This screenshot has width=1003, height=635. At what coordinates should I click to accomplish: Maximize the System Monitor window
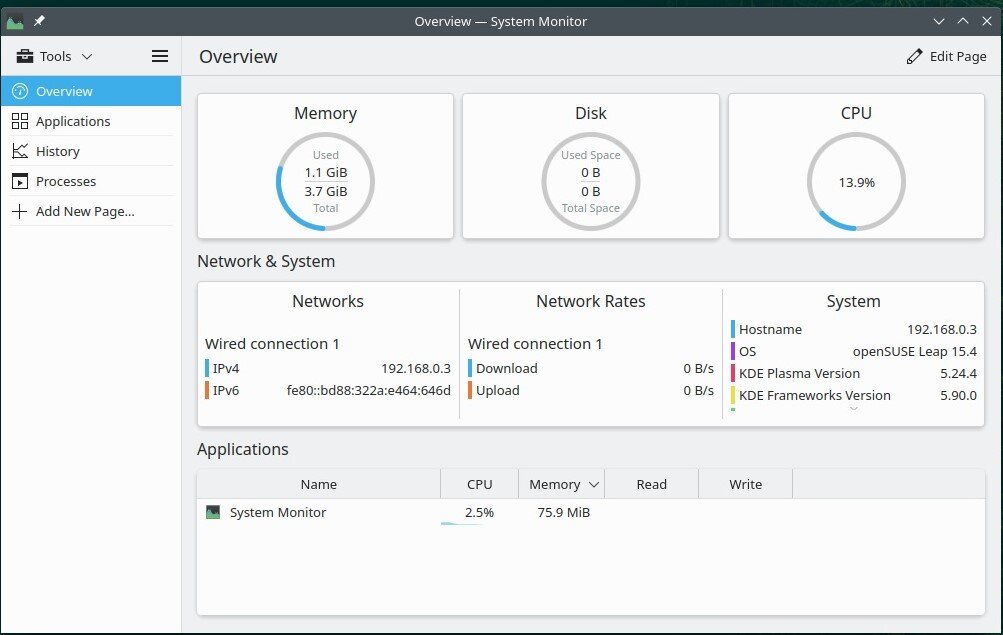963,21
